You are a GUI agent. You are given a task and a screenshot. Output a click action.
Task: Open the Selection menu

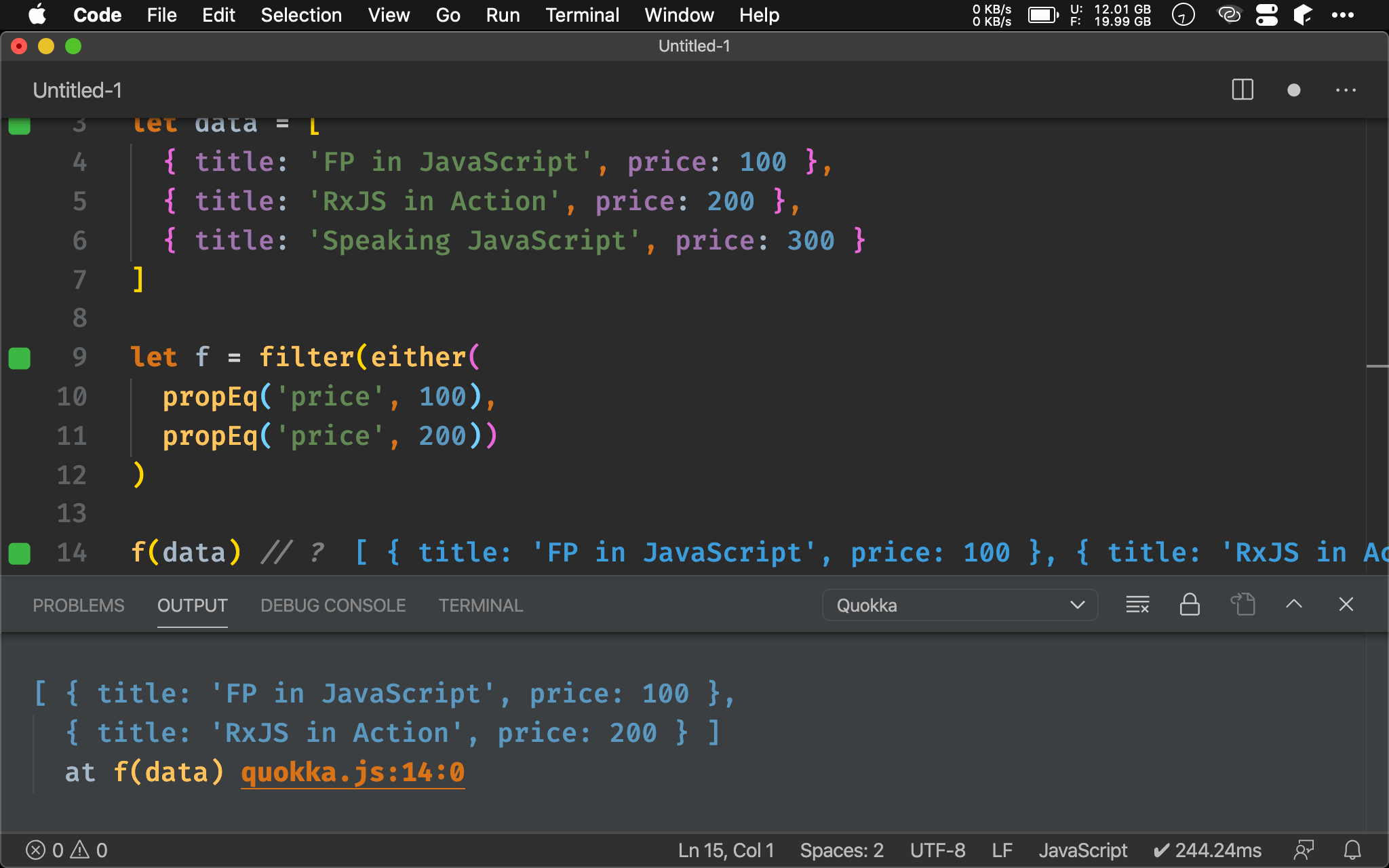[x=301, y=15]
